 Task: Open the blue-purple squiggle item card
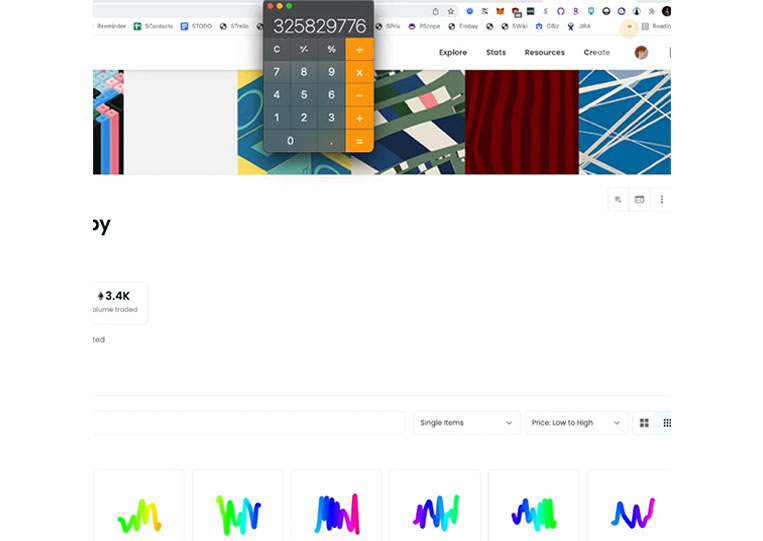[630, 506]
